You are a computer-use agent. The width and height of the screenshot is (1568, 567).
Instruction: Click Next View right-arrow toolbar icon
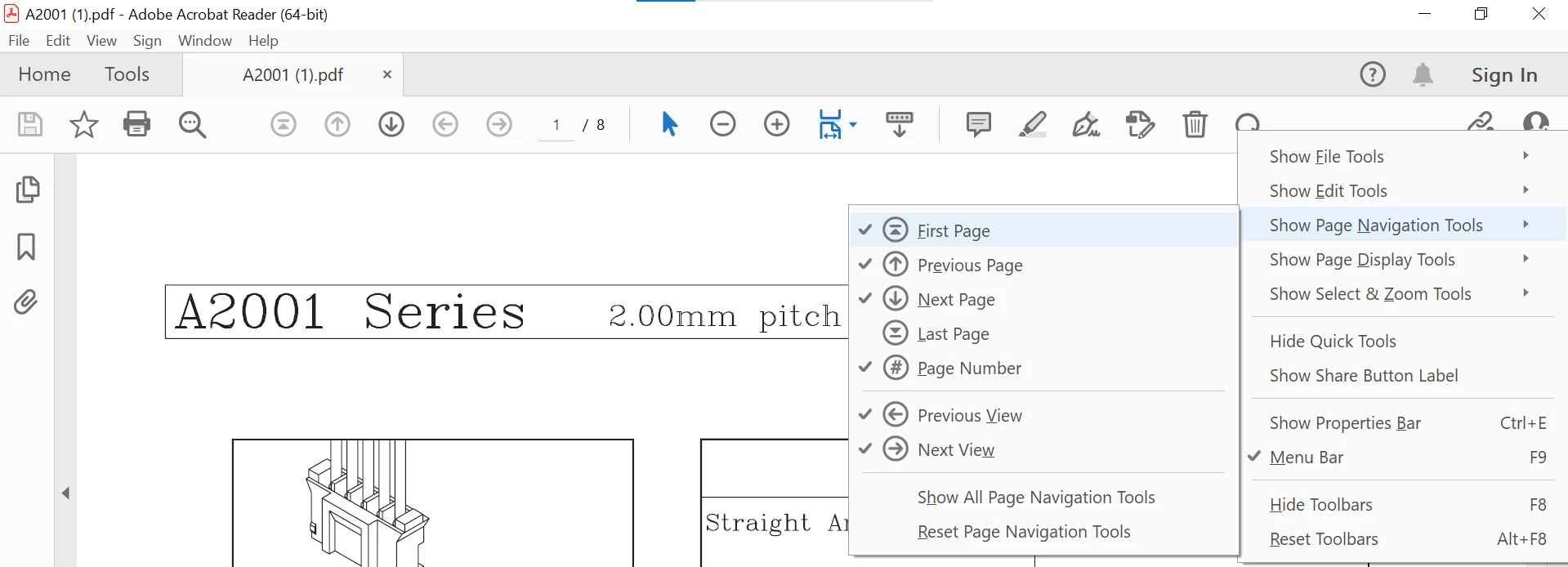pos(499,124)
